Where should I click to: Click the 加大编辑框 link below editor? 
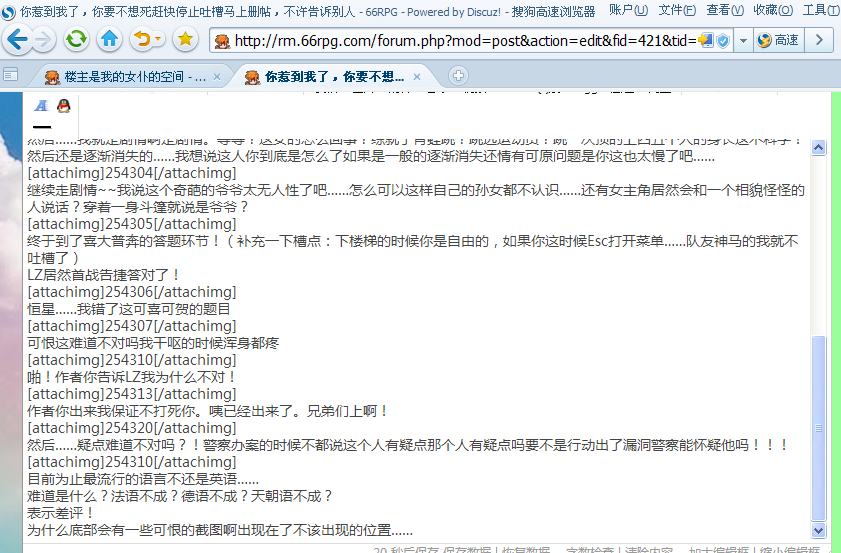(719, 550)
